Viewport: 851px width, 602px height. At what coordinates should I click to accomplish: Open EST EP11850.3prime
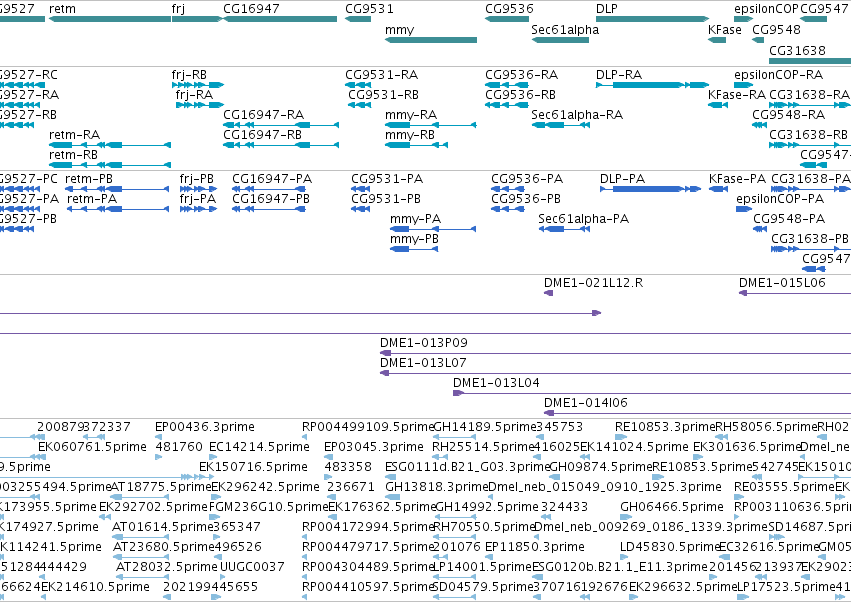[x=489, y=557]
